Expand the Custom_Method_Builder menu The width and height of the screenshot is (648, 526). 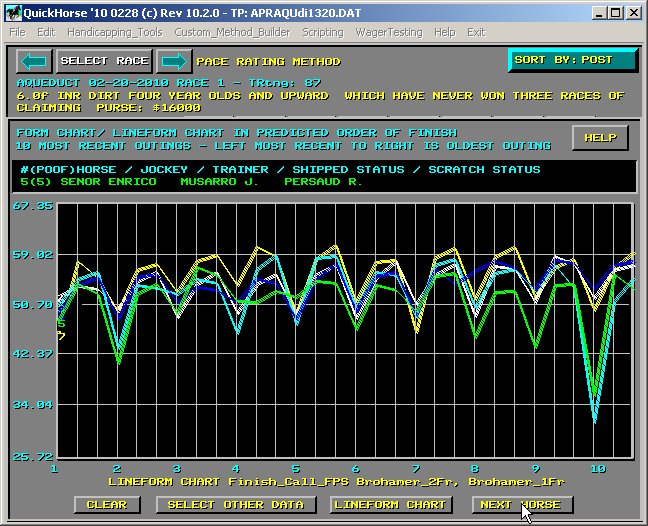232,32
